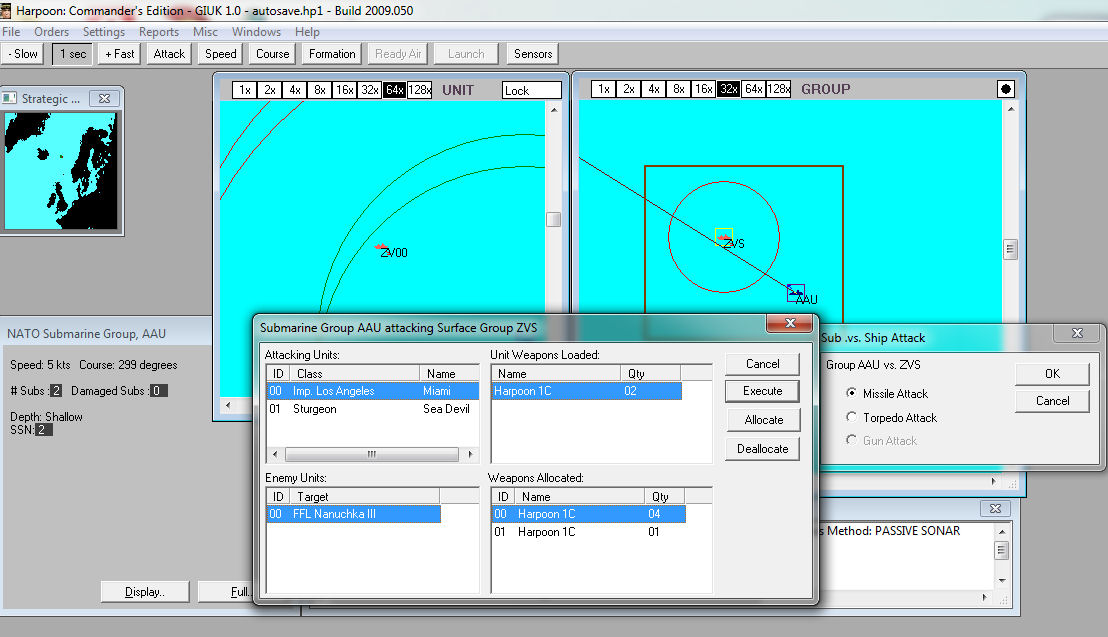The width and height of the screenshot is (1108, 637).
Task: Open the Settings menu
Action: coord(104,32)
